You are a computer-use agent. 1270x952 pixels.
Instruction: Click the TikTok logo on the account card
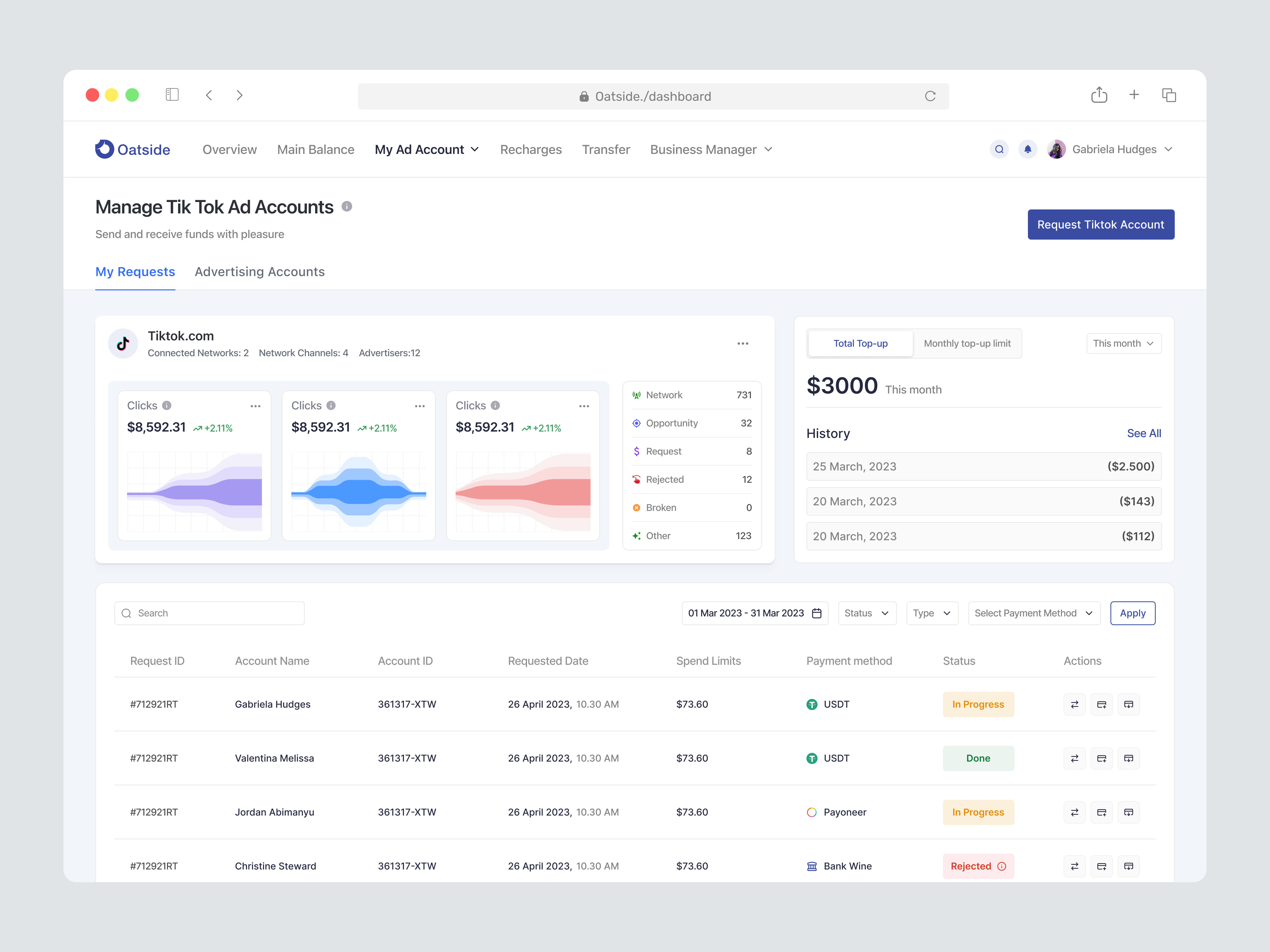[x=123, y=343]
